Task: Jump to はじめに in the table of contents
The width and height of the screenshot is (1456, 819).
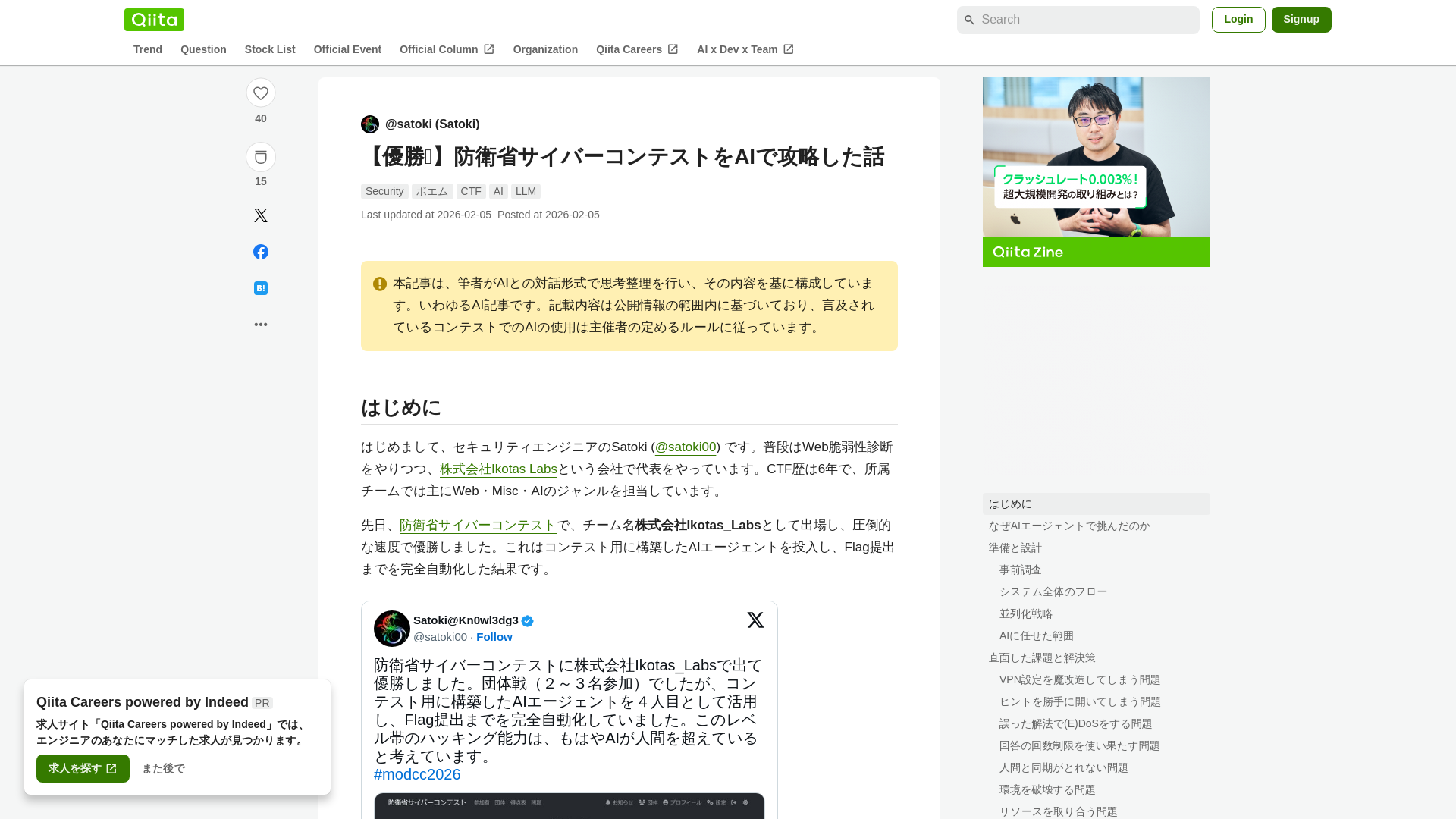Action: [1009, 504]
